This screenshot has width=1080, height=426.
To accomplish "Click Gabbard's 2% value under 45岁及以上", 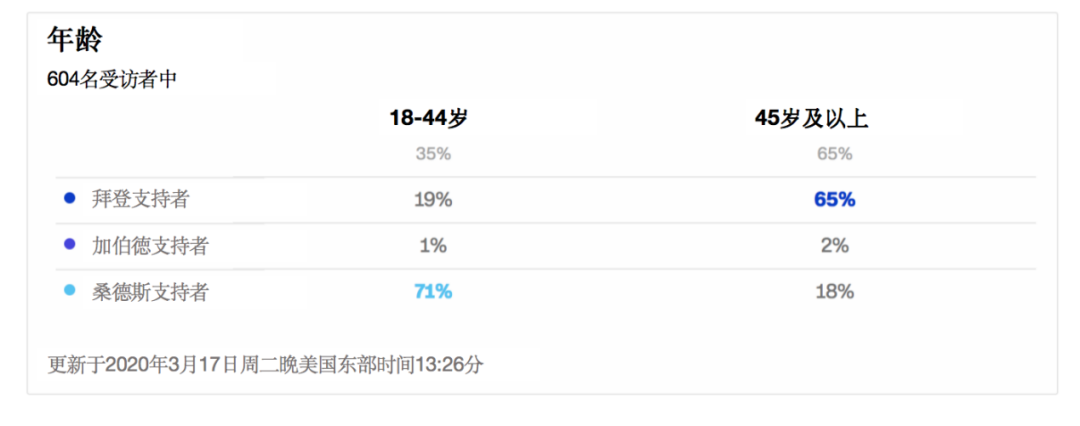I will [x=835, y=246].
